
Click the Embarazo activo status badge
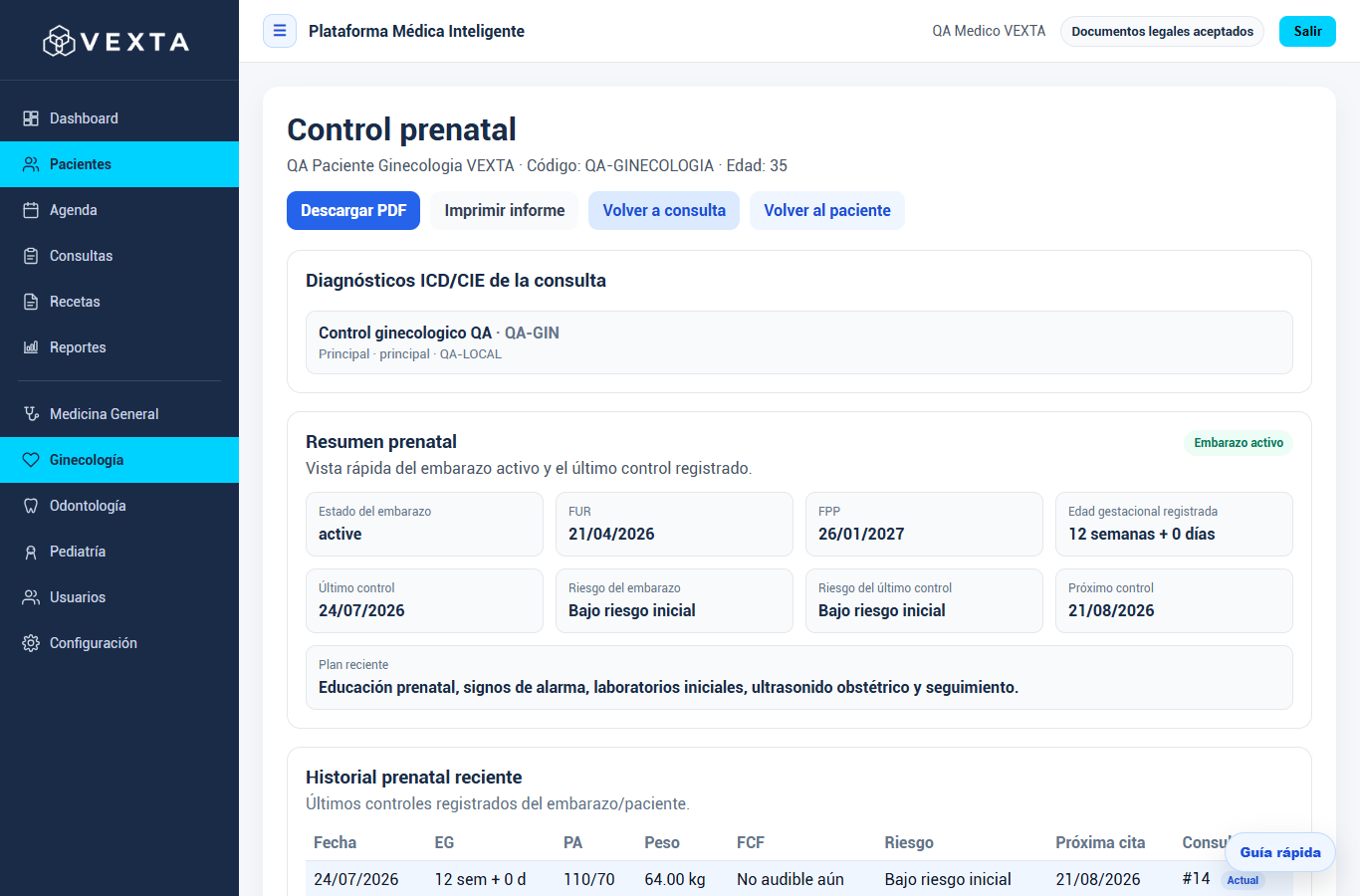click(x=1239, y=443)
